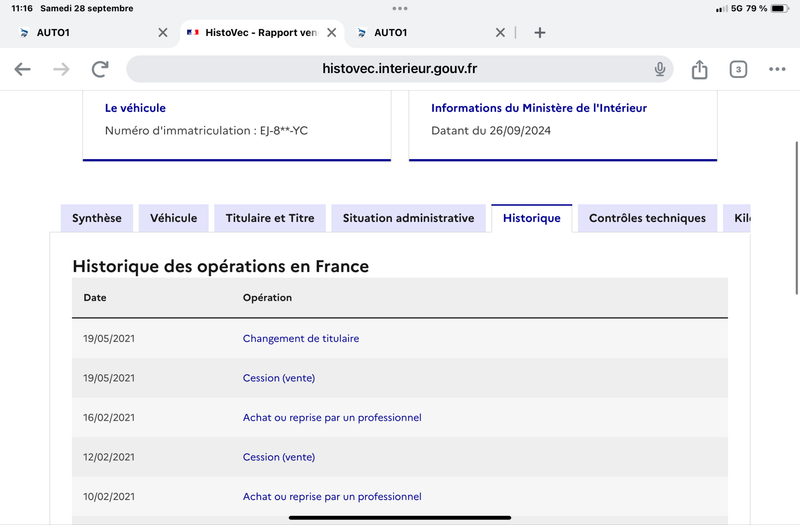Click the Le véhicule card heading
Image resolution: width=800 pixels, height=525 pixels.
135,108
